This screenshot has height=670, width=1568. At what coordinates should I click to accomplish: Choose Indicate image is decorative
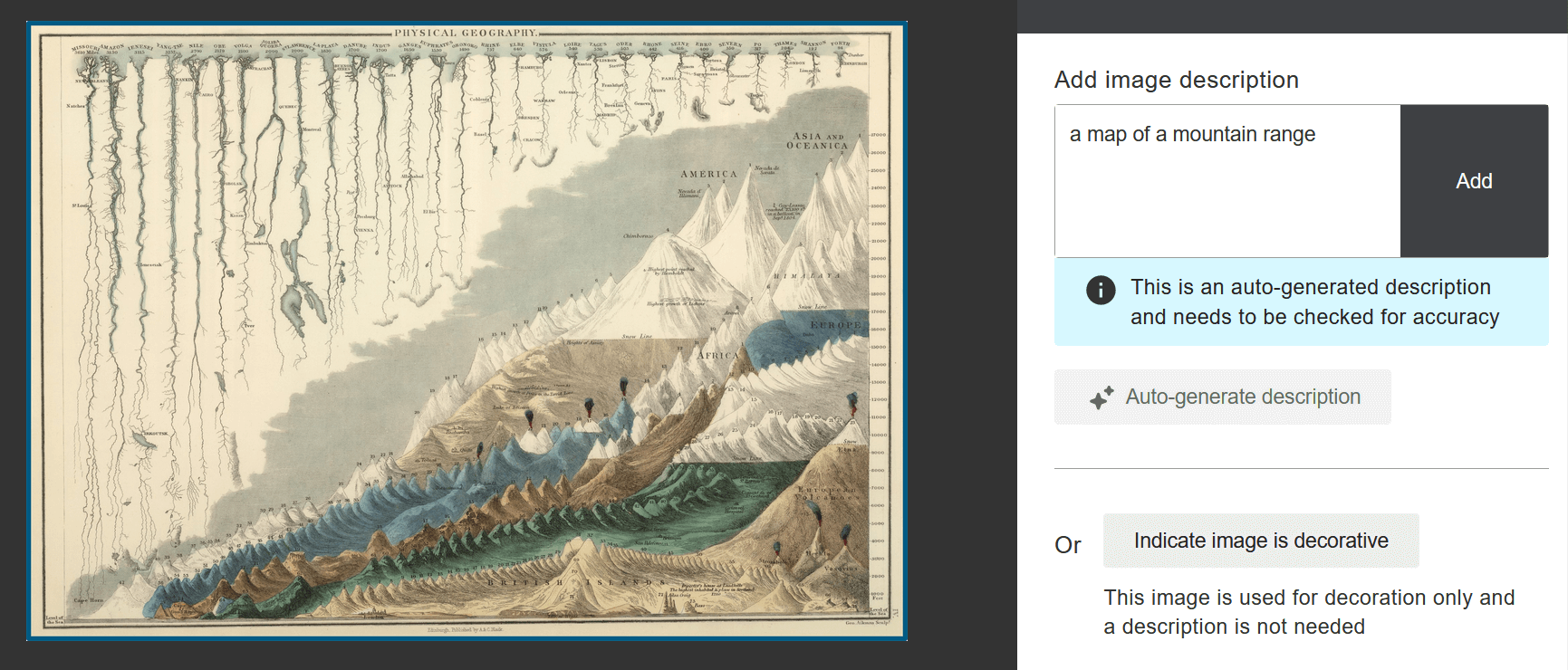pos(1260,541)
